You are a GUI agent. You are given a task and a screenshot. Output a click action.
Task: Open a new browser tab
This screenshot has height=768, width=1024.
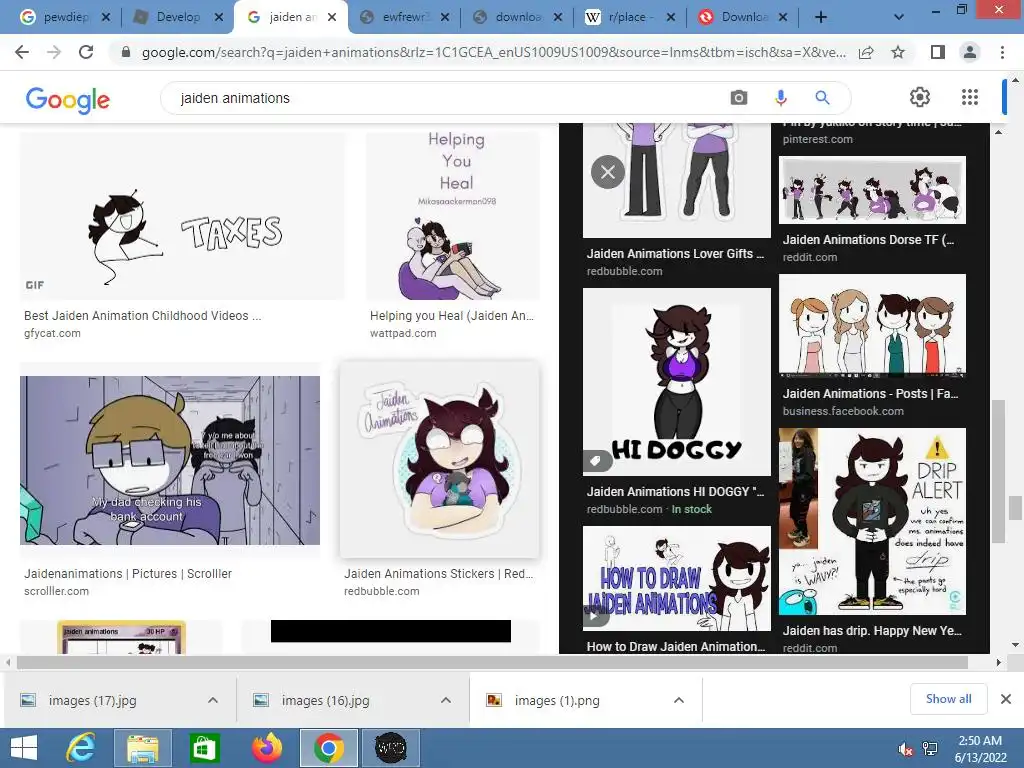(821, 18)
